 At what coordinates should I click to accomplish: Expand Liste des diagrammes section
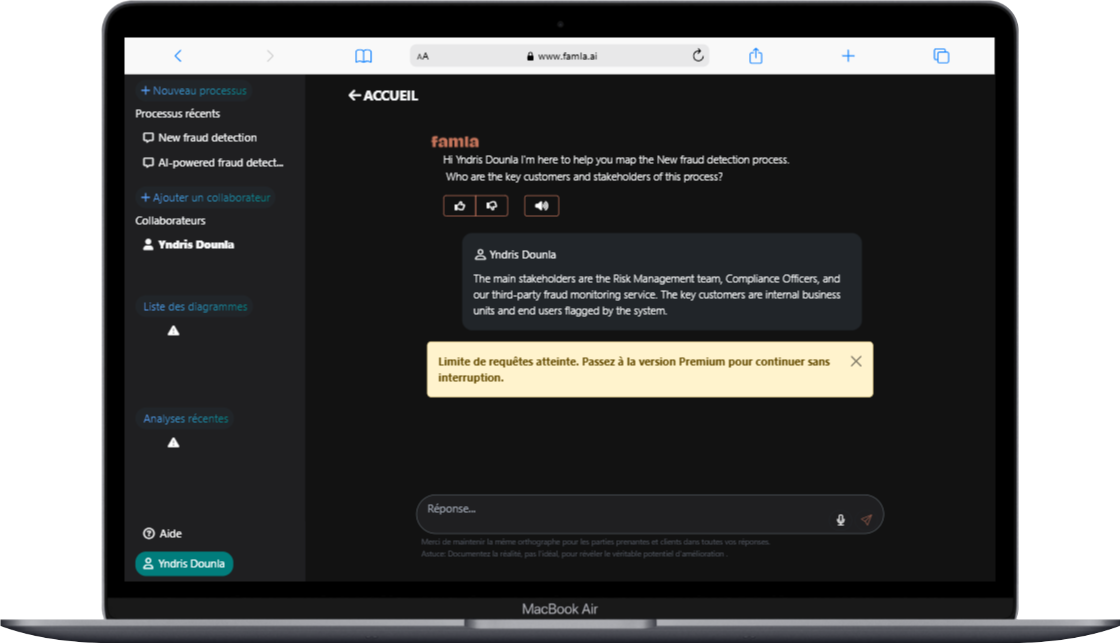195,306
